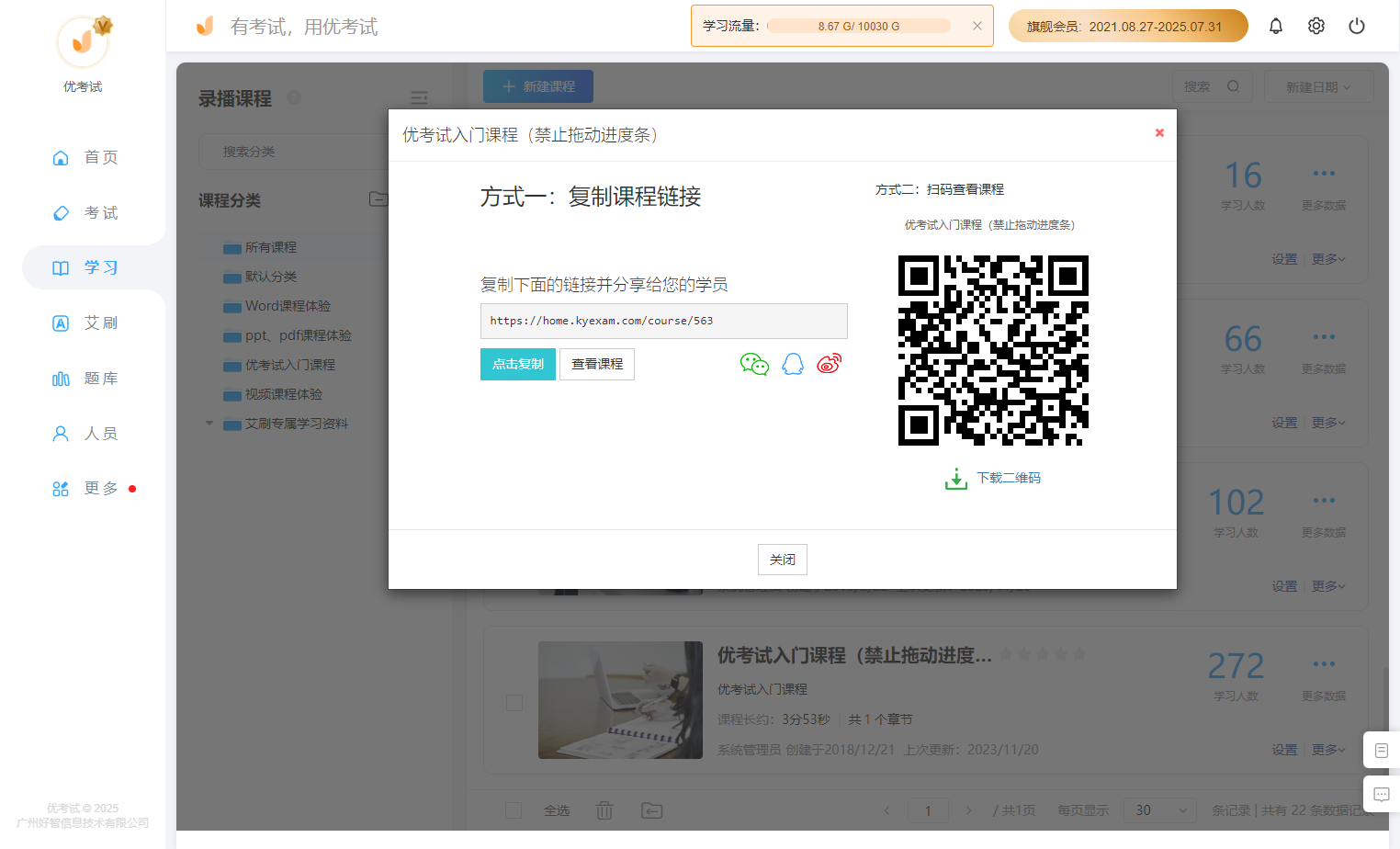Image resolution: width=1400 pixels, height=849 pixels.
Task: Share course via Weibo icon
Action: (x=829, y=364)
